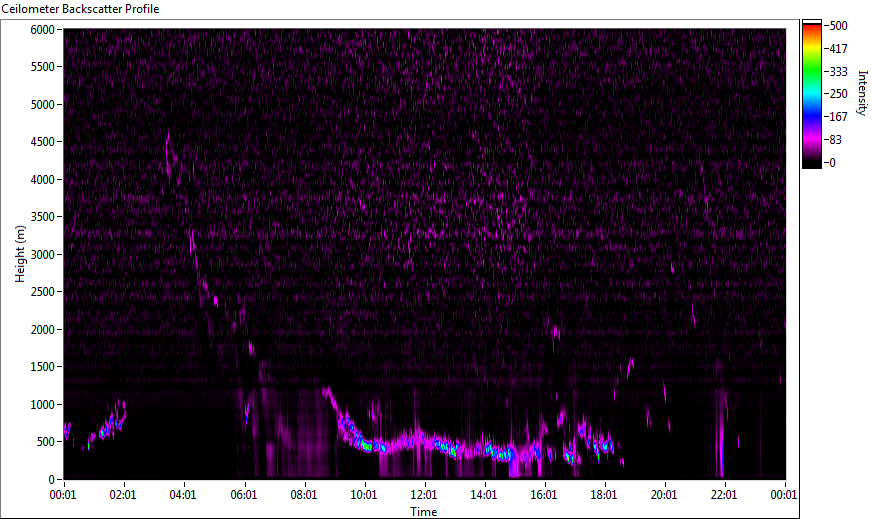The height and width of the screenshot is (519, 872).
Task: Click the 08:01 time tick label
Action: [304, 495]
